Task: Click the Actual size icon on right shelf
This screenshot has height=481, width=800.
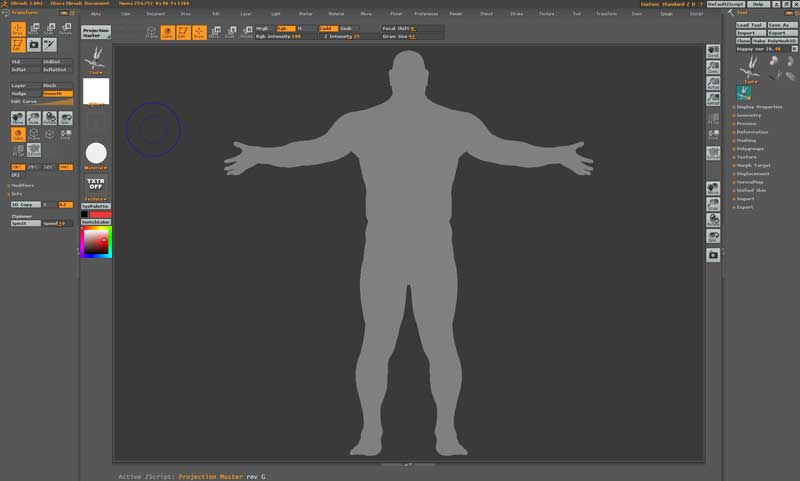Action: [x=713, y=83]
